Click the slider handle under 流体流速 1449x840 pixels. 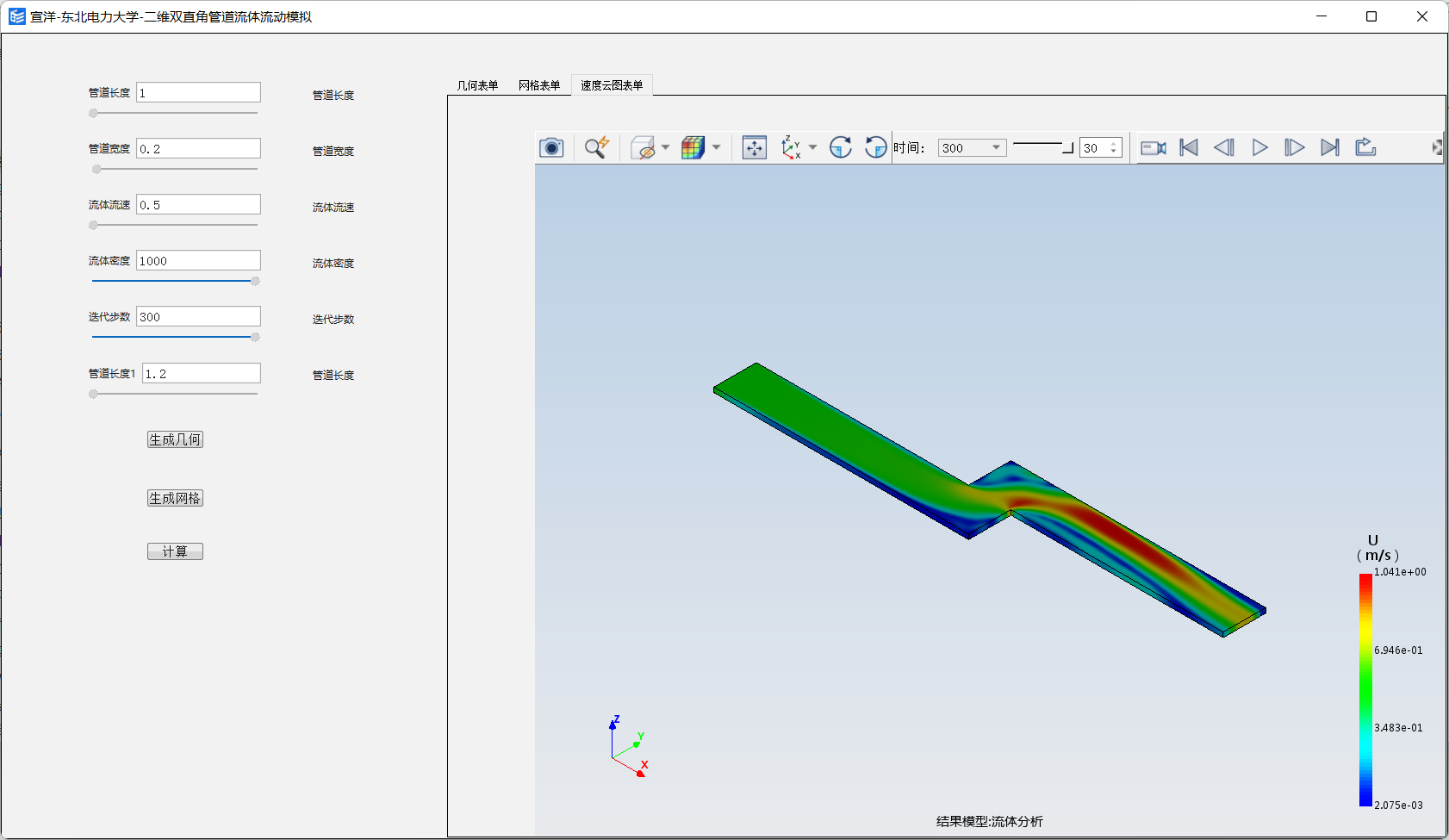(93, 225)
